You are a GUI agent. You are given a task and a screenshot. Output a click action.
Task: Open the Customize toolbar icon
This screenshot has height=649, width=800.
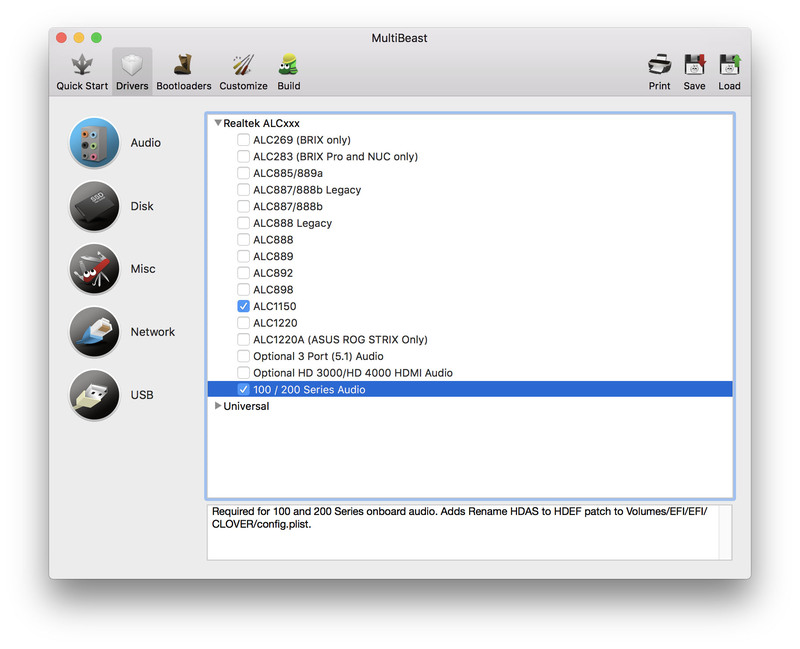tap(243, 65)
